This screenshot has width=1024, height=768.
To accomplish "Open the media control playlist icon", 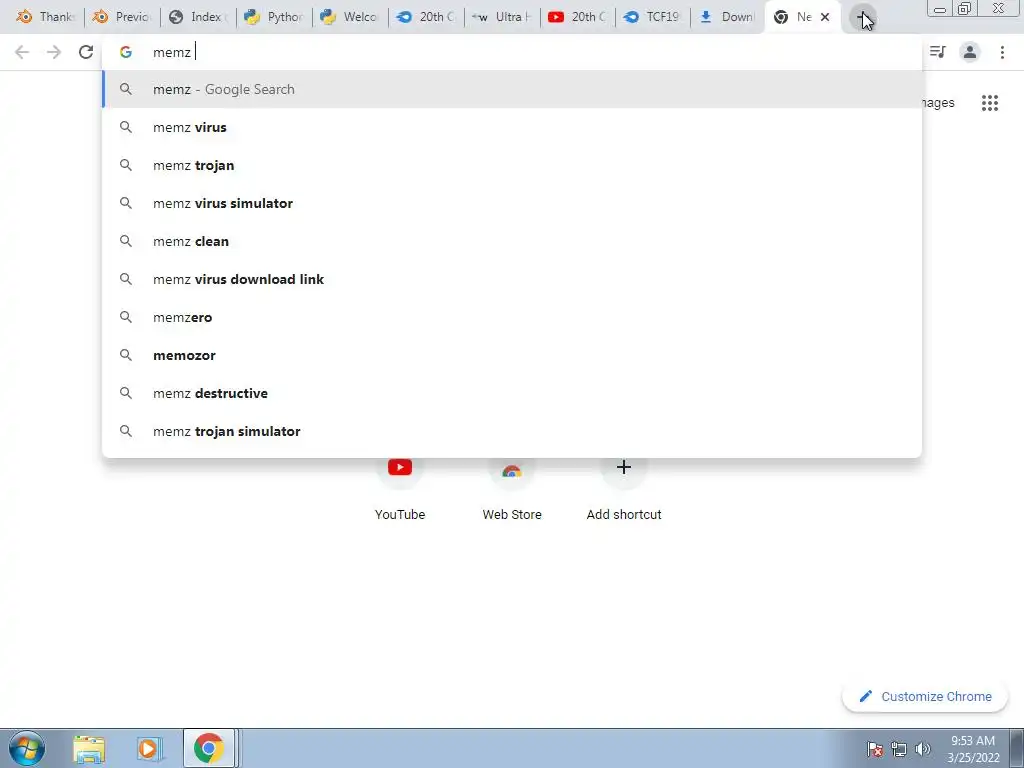I will coord(938,52).
